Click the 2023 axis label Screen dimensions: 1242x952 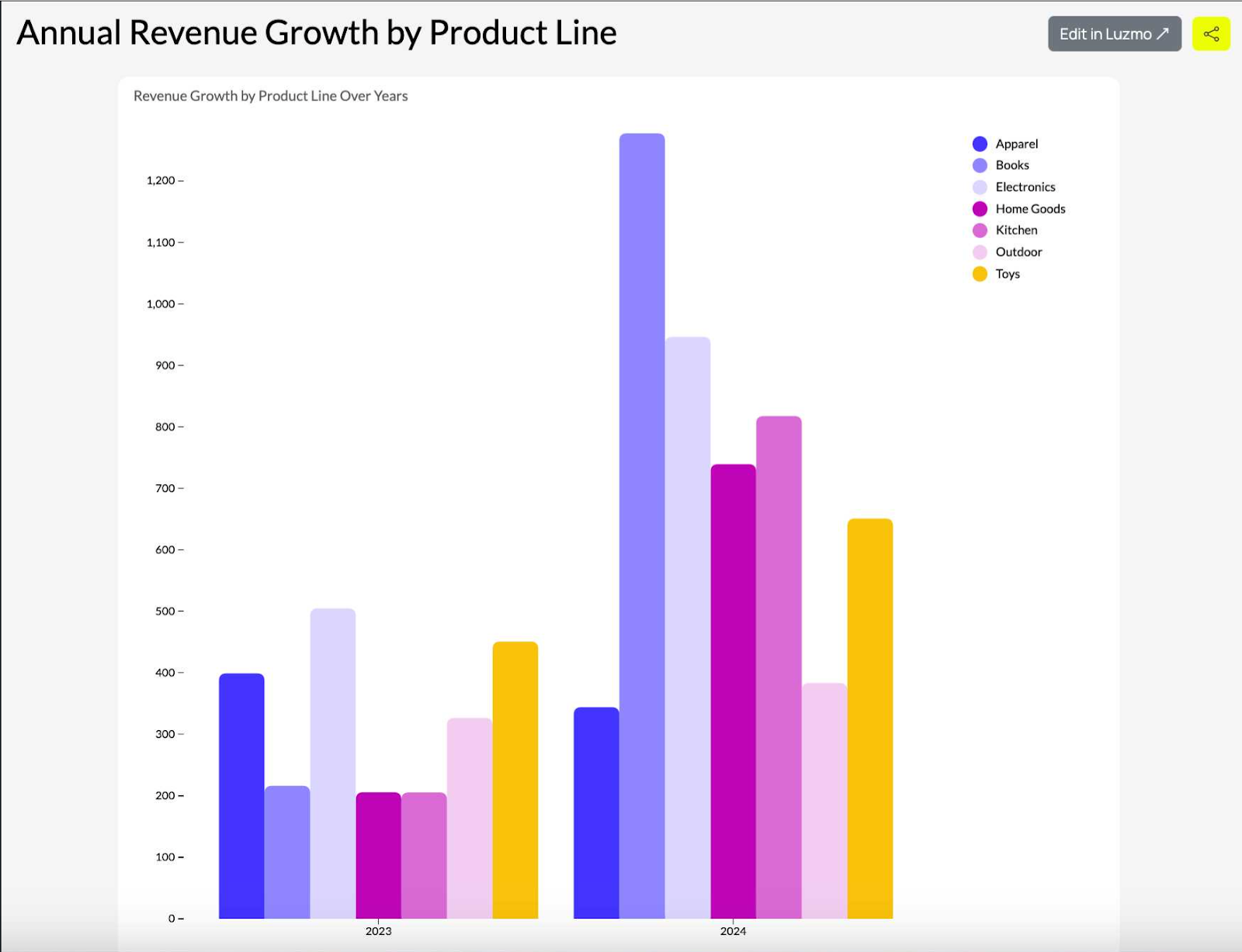click(x=378, y=932)
